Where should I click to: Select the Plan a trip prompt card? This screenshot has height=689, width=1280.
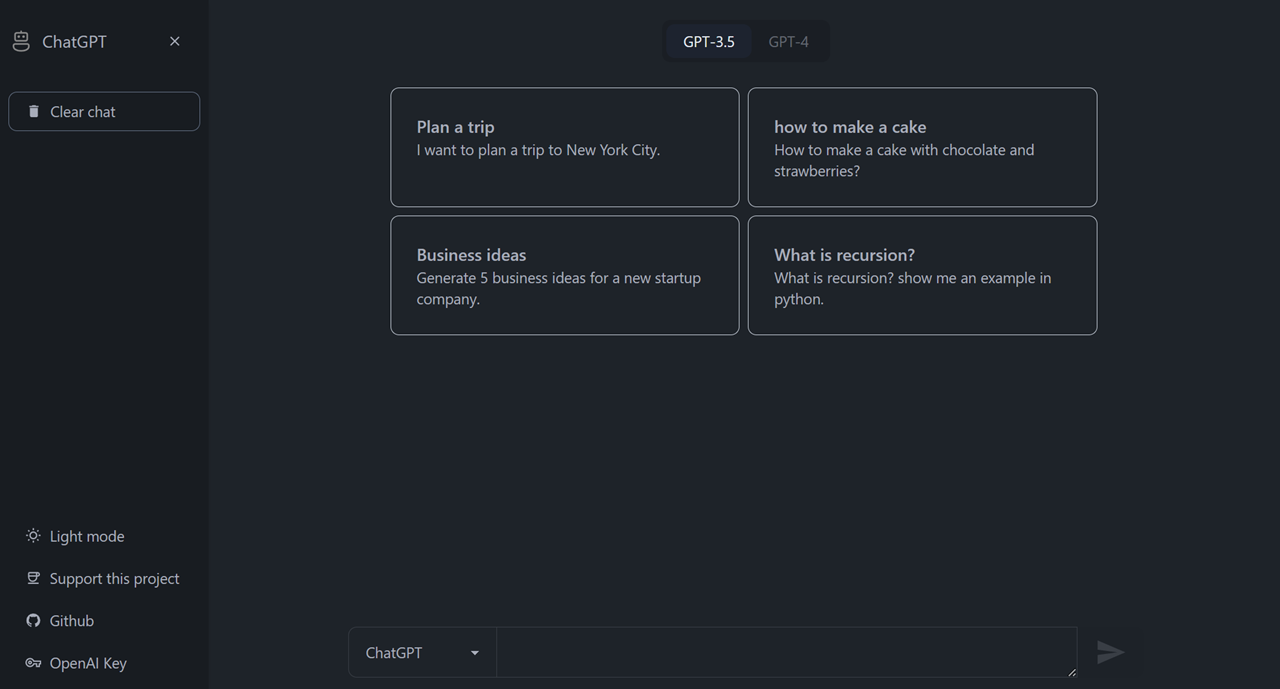click(564, 147)
